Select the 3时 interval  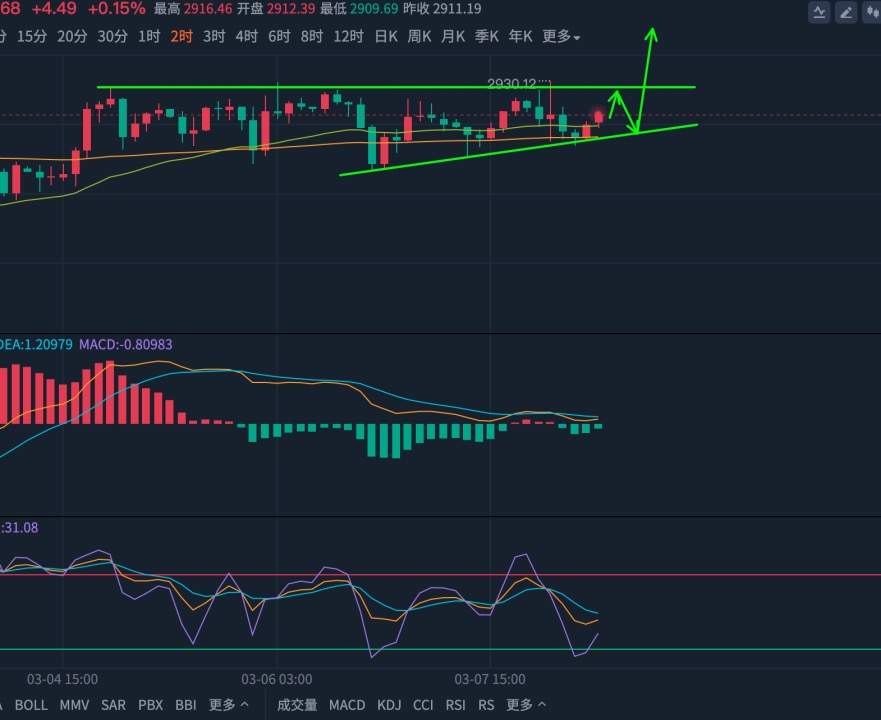click(214, 37)
